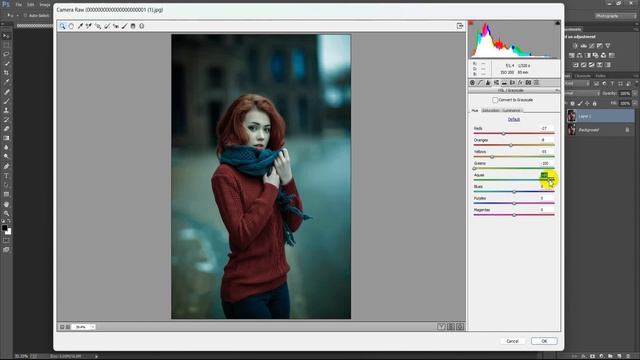Select the Adjustment Brush tool

[124, 26]
